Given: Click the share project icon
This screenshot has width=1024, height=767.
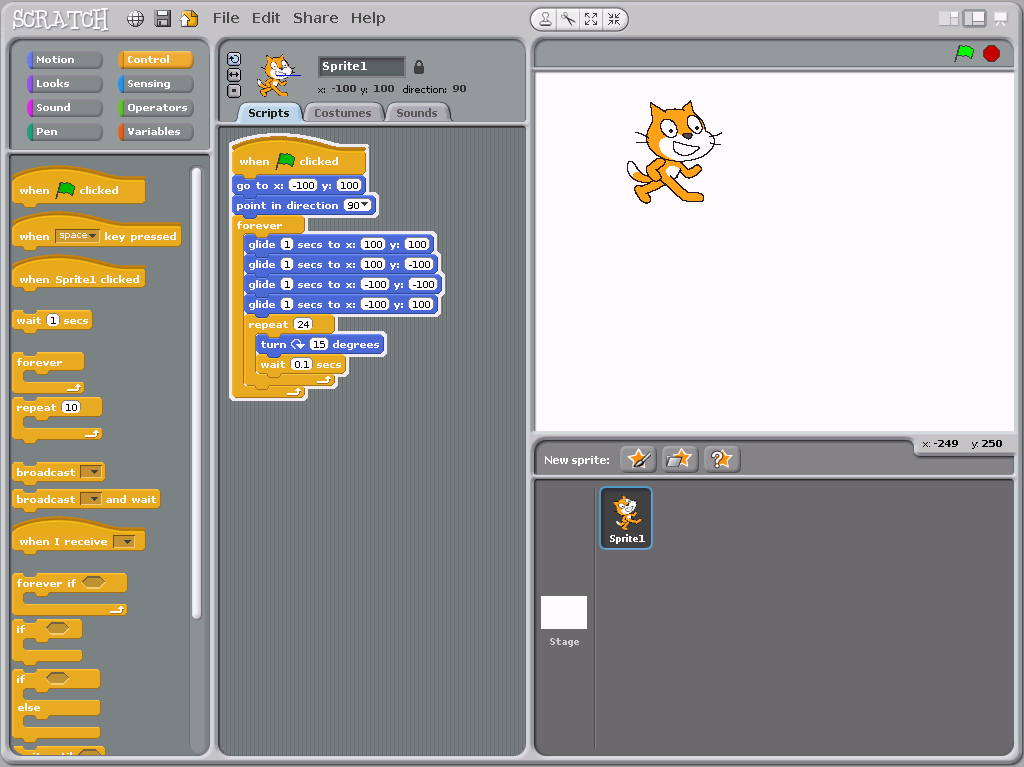Looking at the screenshot, I should pos(189,19).
